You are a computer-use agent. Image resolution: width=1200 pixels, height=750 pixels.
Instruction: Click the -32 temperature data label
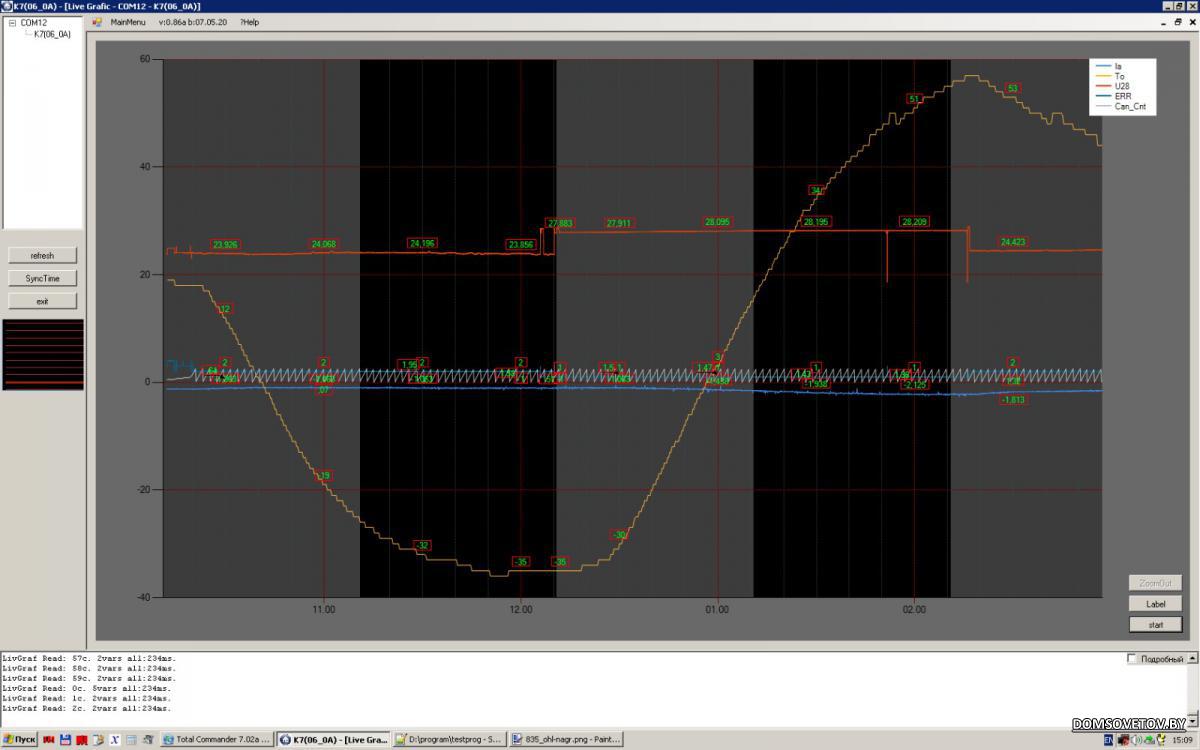(423, 545)
